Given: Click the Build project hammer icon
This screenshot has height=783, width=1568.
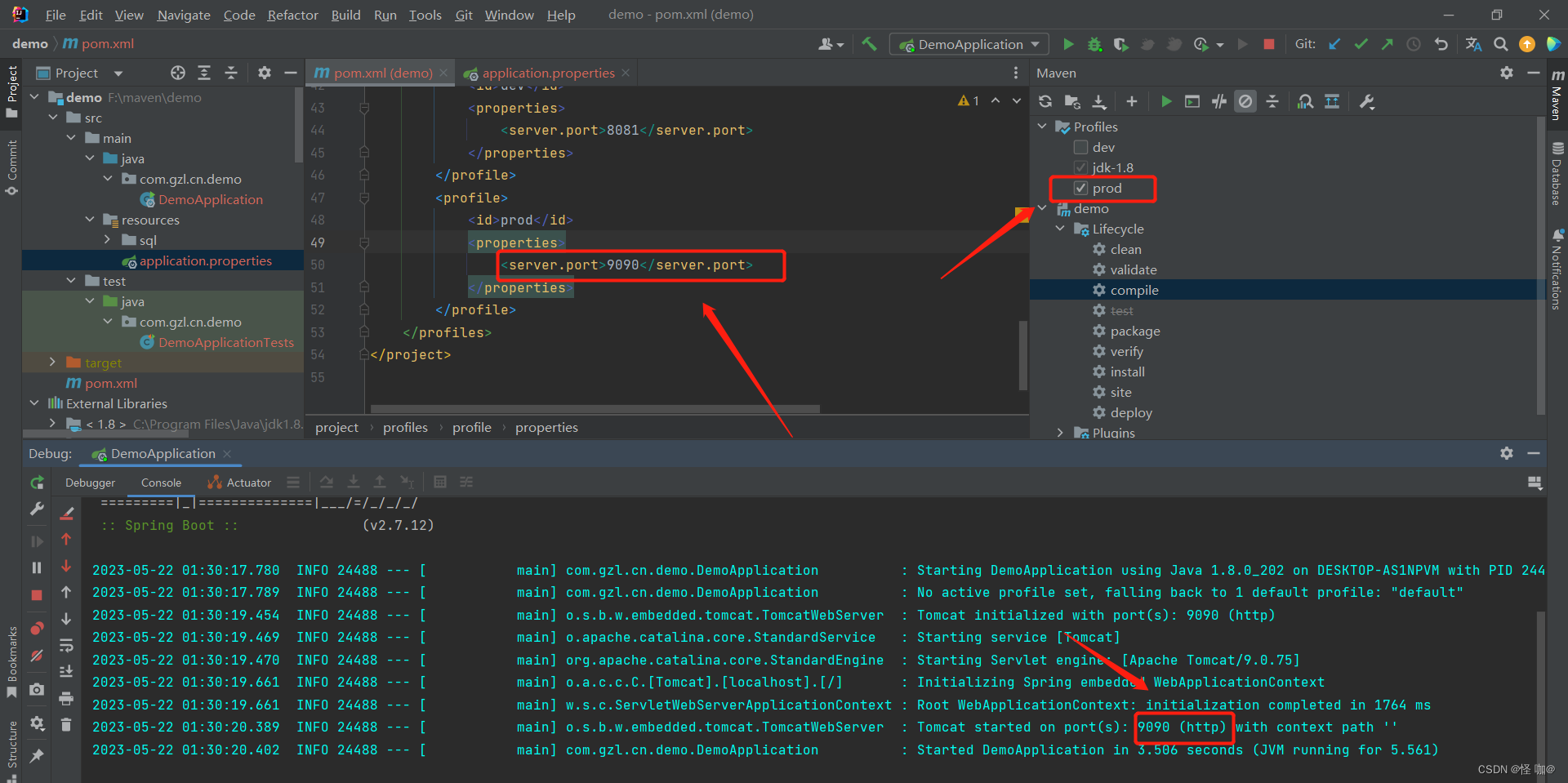Looking at the screenshot, I should tap(870, 44).
